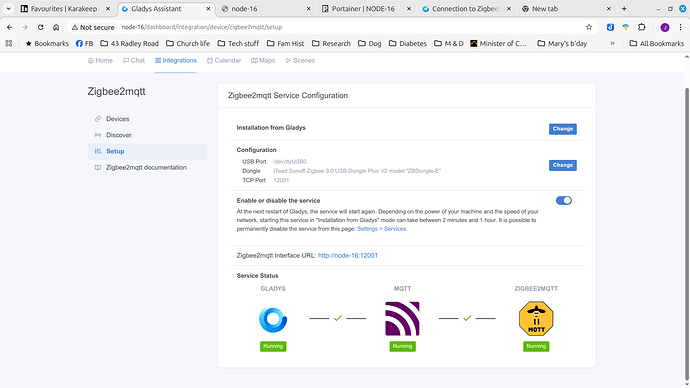Click the Gladys logo in Service Status
This screenshot has width=690, height=388.
[273, 319]
